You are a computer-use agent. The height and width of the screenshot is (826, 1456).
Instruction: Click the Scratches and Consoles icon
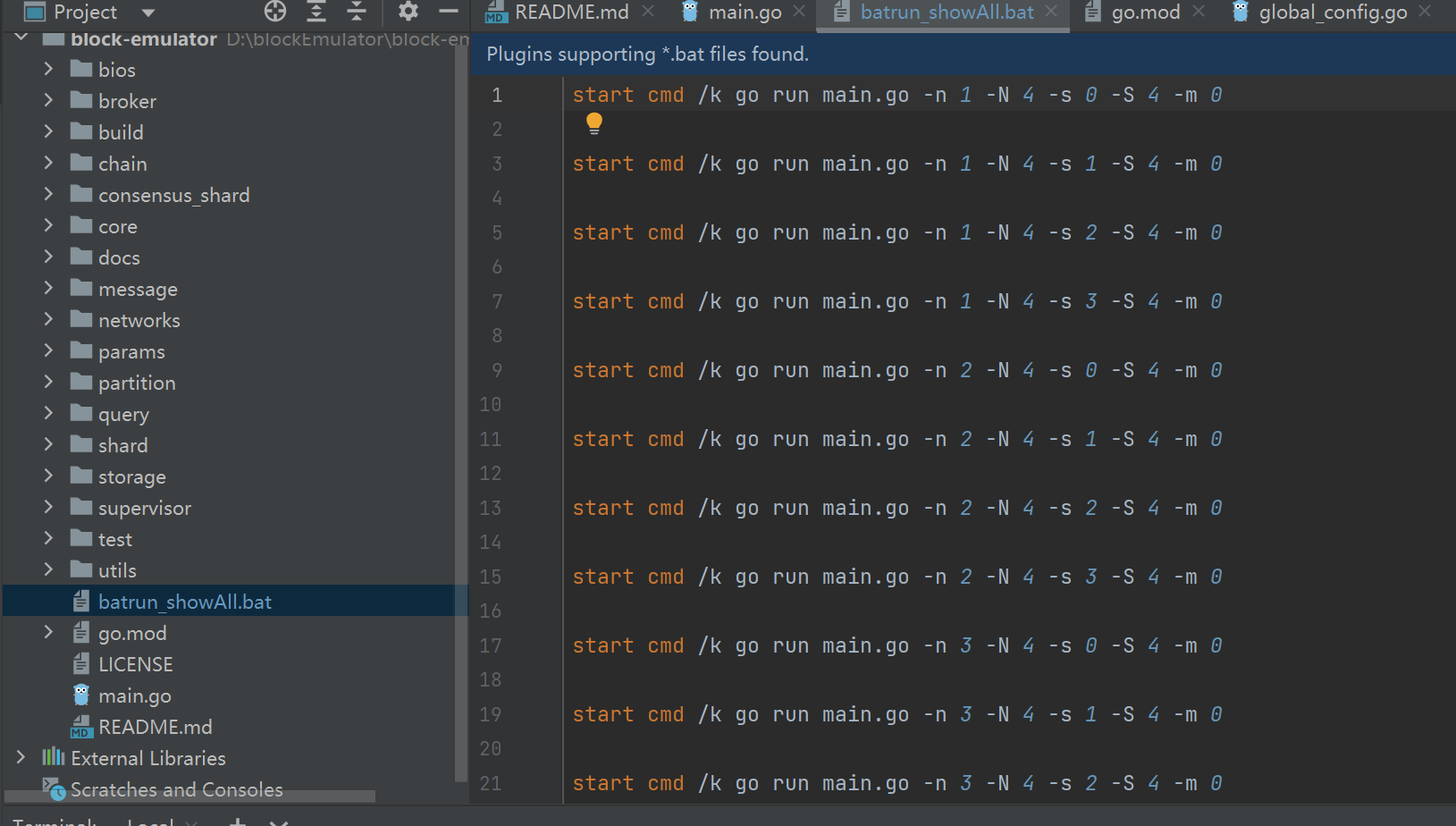pyautogui.click(x=54, y=789)
